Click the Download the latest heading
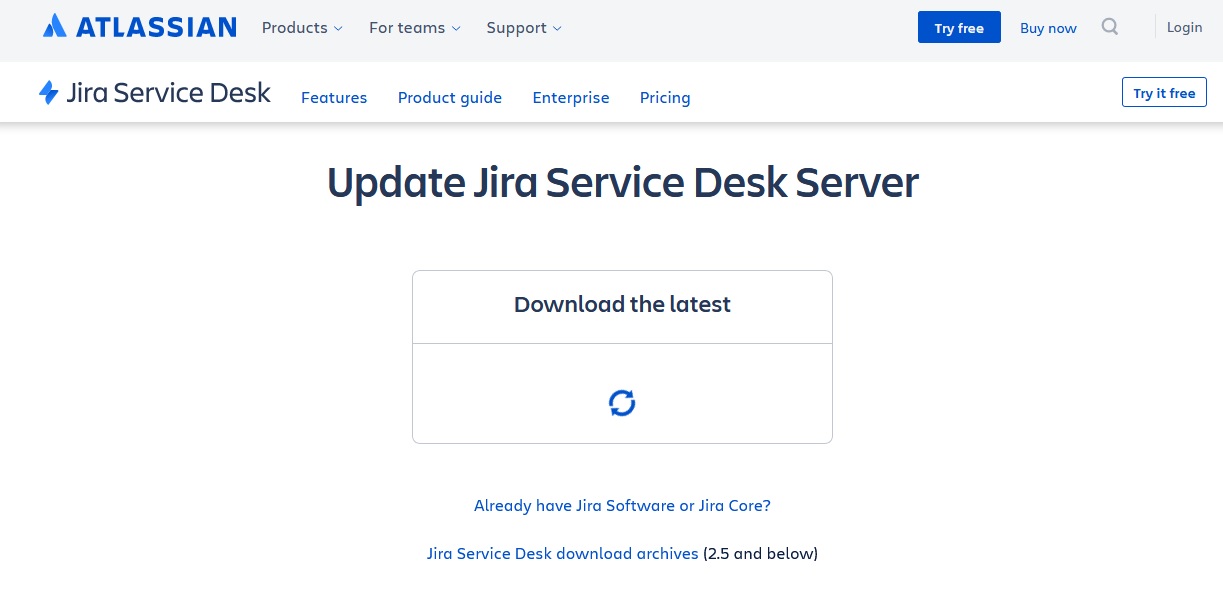Viewport: 1223px width, 593px height. 622,304
